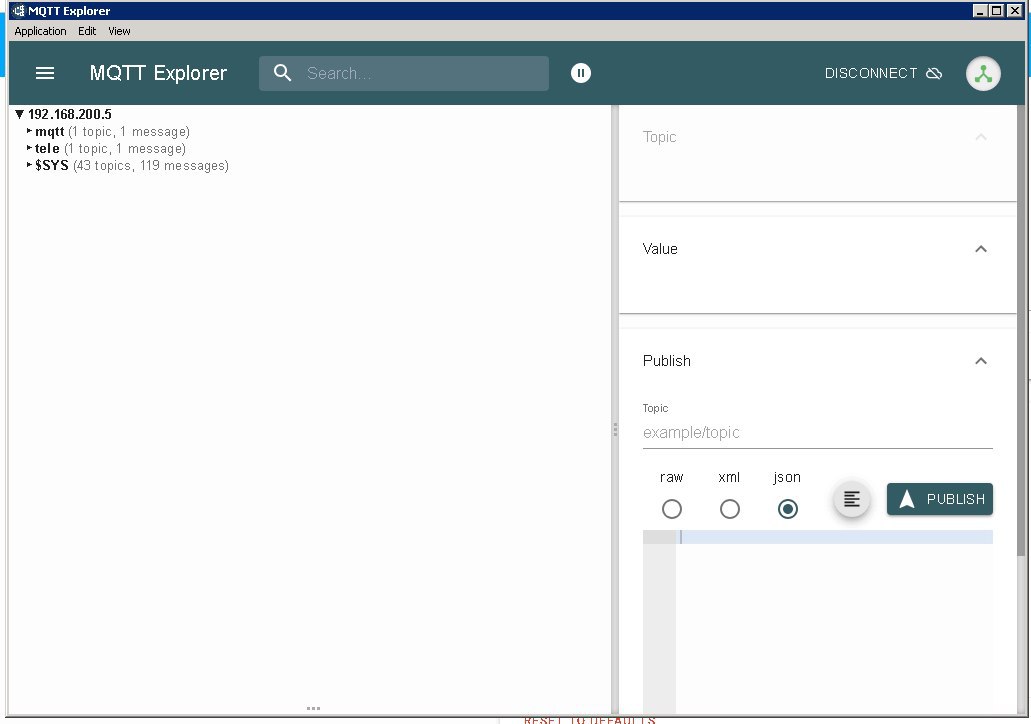Click the Publish panel heading
The height and width of the screenshot is (724, 1031).
click(x=666, y=360)
